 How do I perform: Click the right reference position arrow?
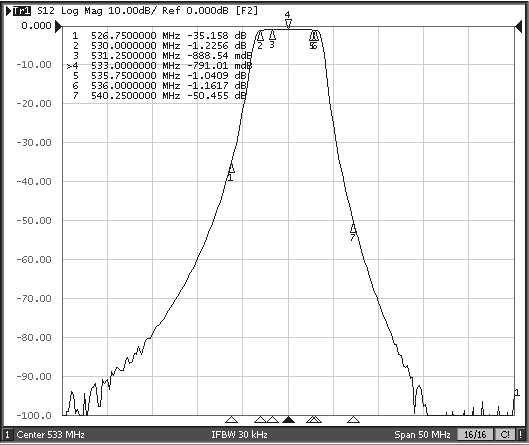click(x=519, y=26)
